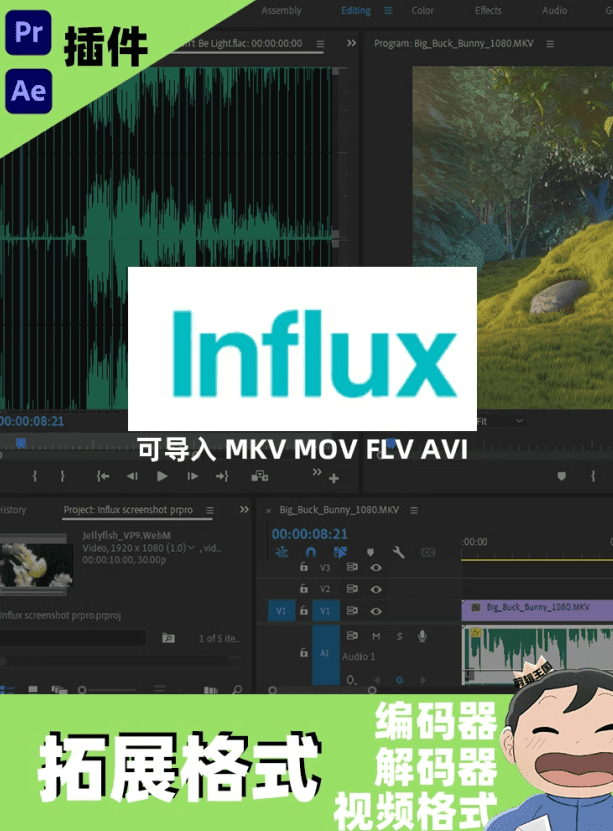Viewport: 613px width, 831px height.
Task: Toggle Linked Selection in timeline
Action: (340, 552)
